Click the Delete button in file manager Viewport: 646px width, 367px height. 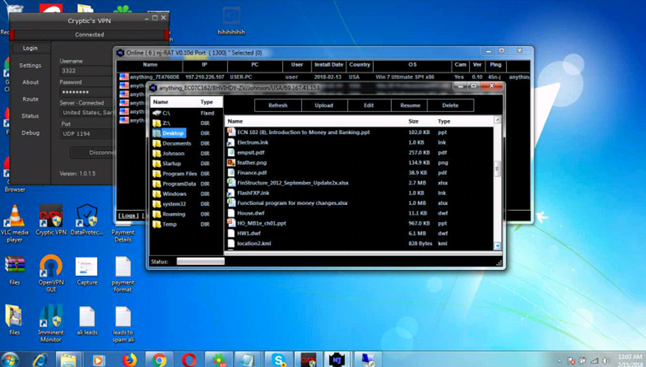coord(450,105)
